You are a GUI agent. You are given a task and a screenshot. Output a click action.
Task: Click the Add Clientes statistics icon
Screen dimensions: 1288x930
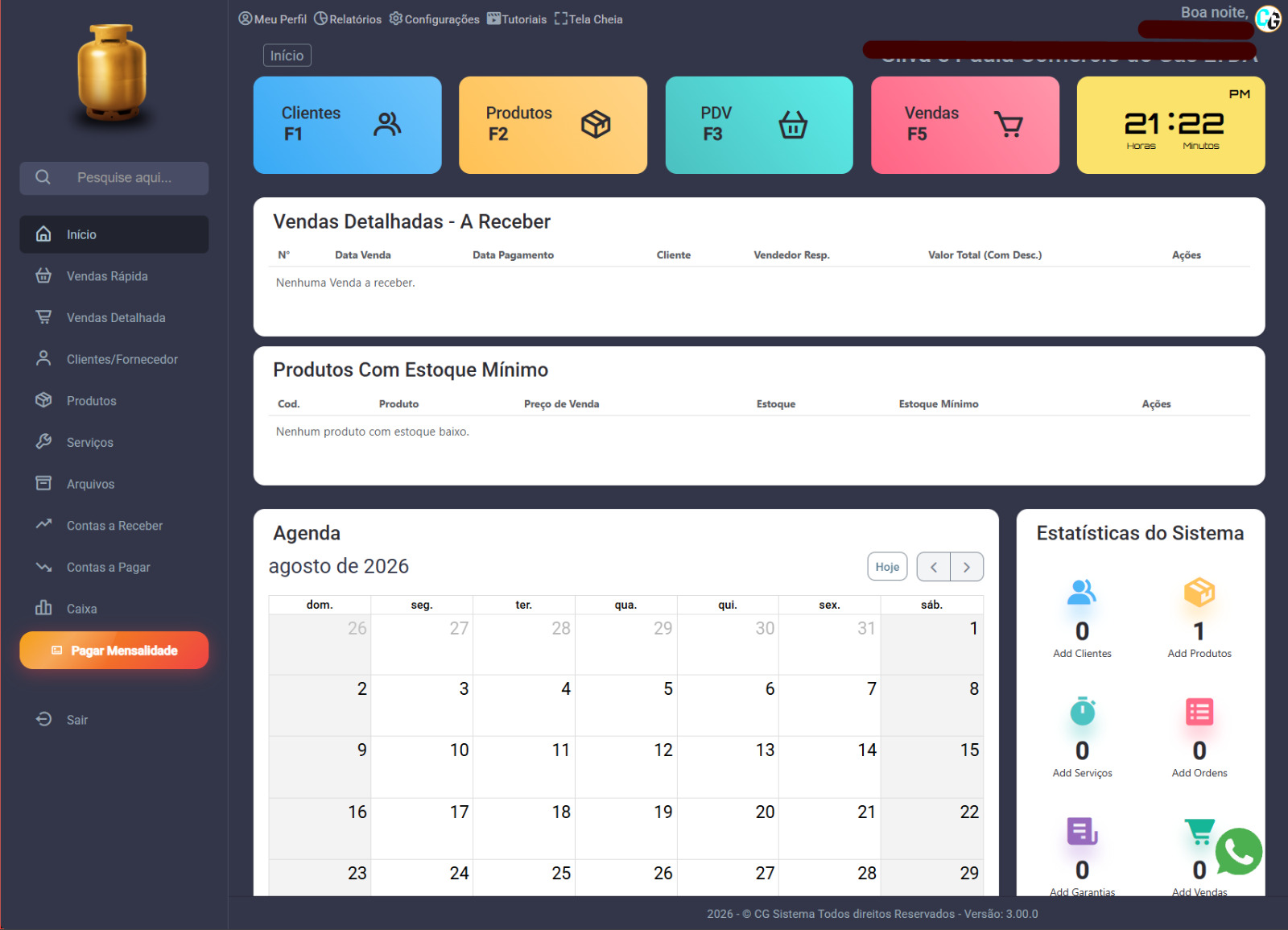click(1082, 593)
